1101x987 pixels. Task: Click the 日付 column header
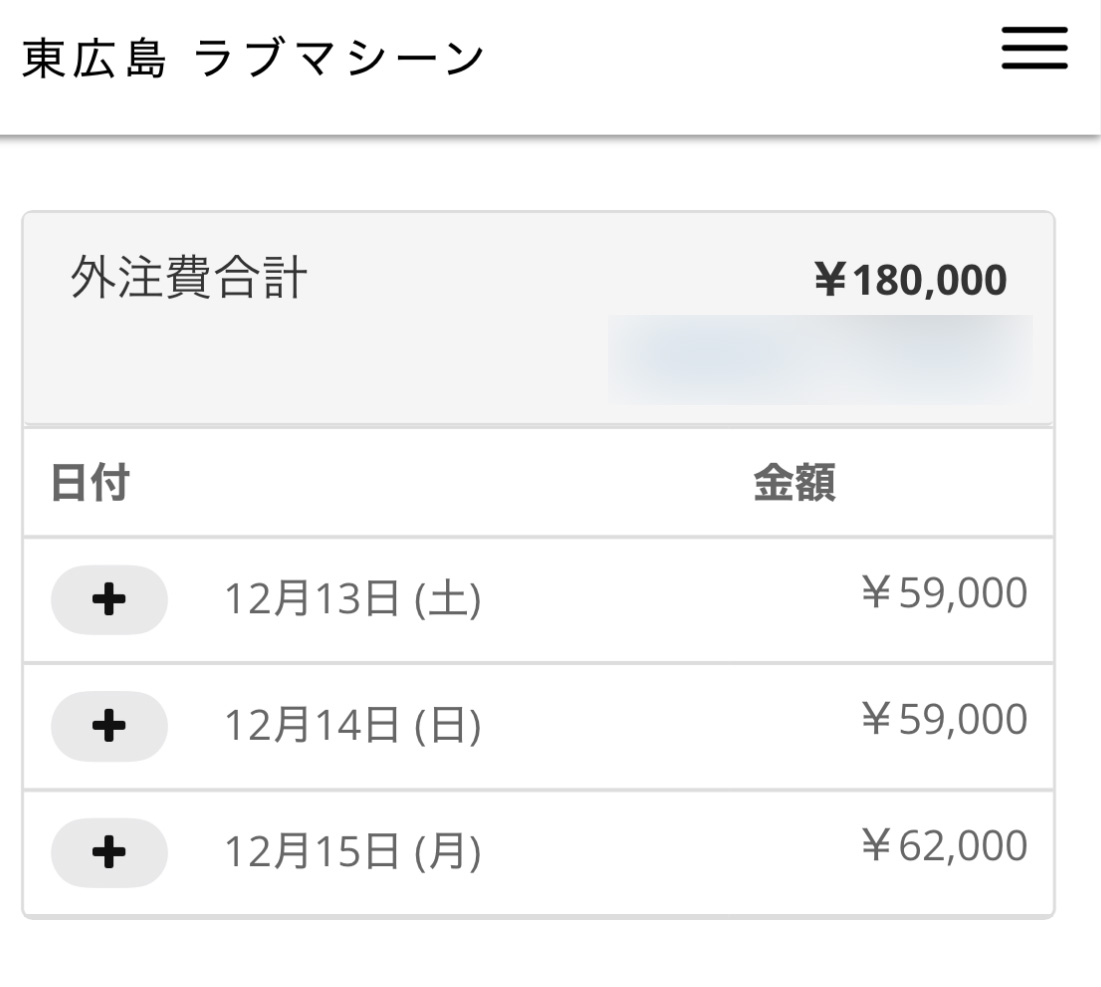point(89,485)
